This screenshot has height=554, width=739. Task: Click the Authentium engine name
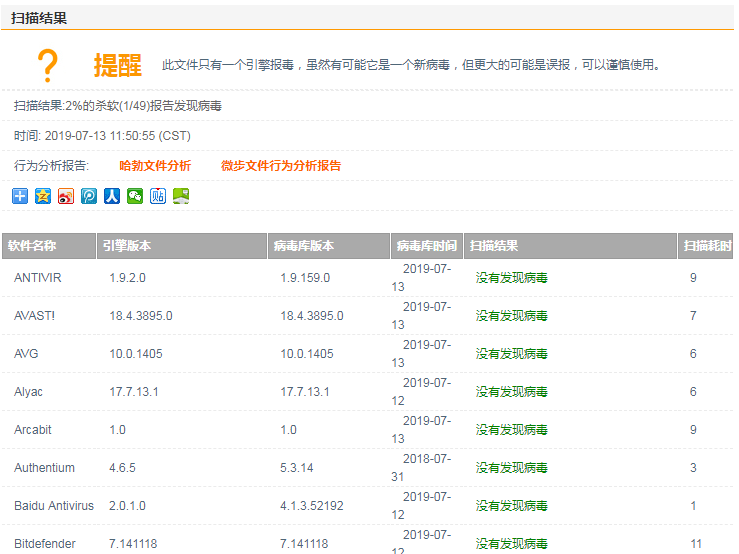coord(44,468)
